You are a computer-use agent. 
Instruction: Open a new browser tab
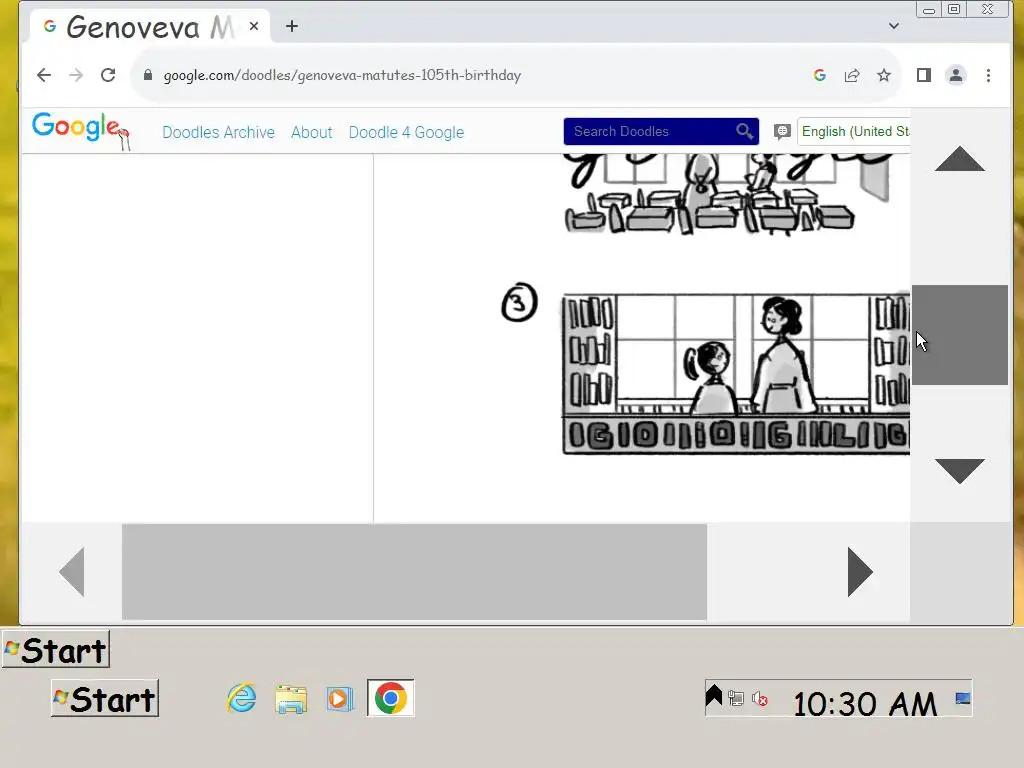click(292, 26)
